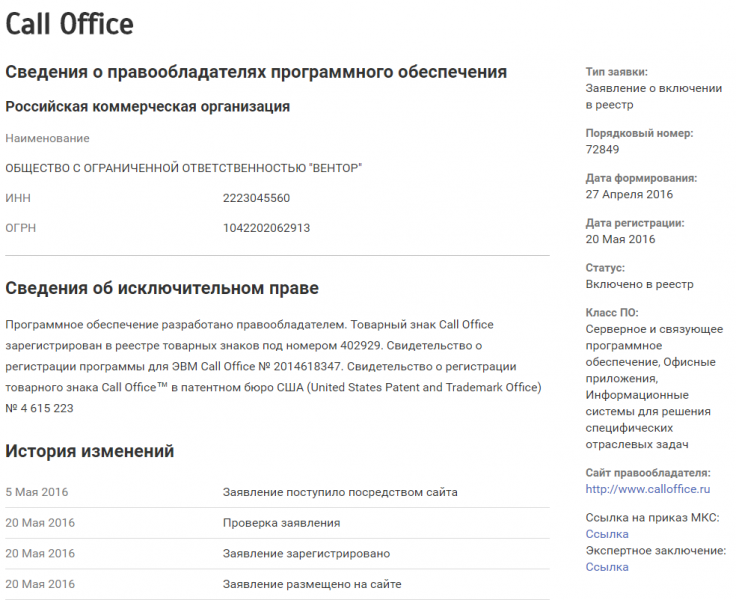Click the Дата формирования label
The height and width of the screenshot is (600, 736).
click(641, 178)
